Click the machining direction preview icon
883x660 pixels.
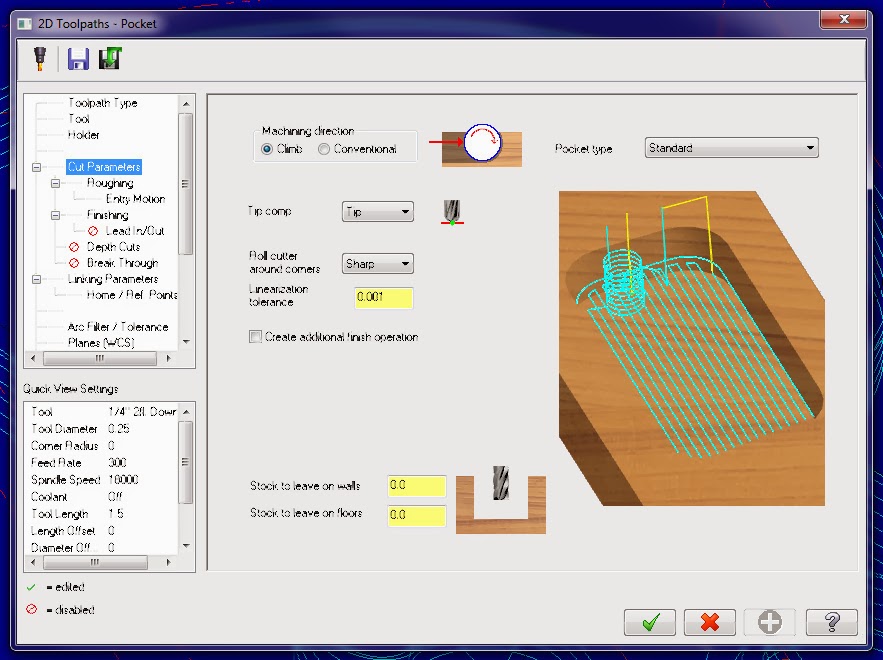point(481,147)
